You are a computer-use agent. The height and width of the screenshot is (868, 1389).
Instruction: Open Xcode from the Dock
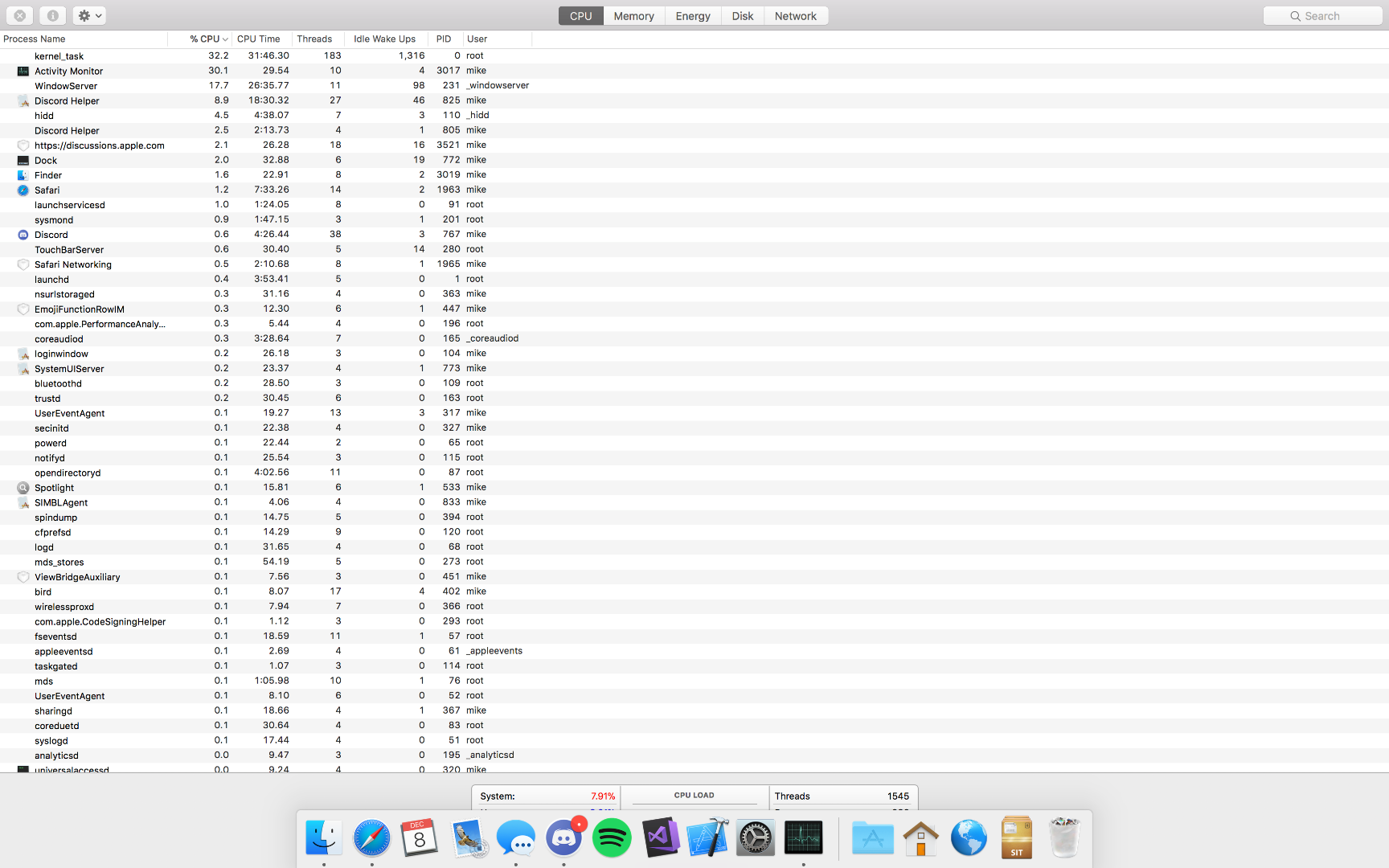[x=708, y=838]
